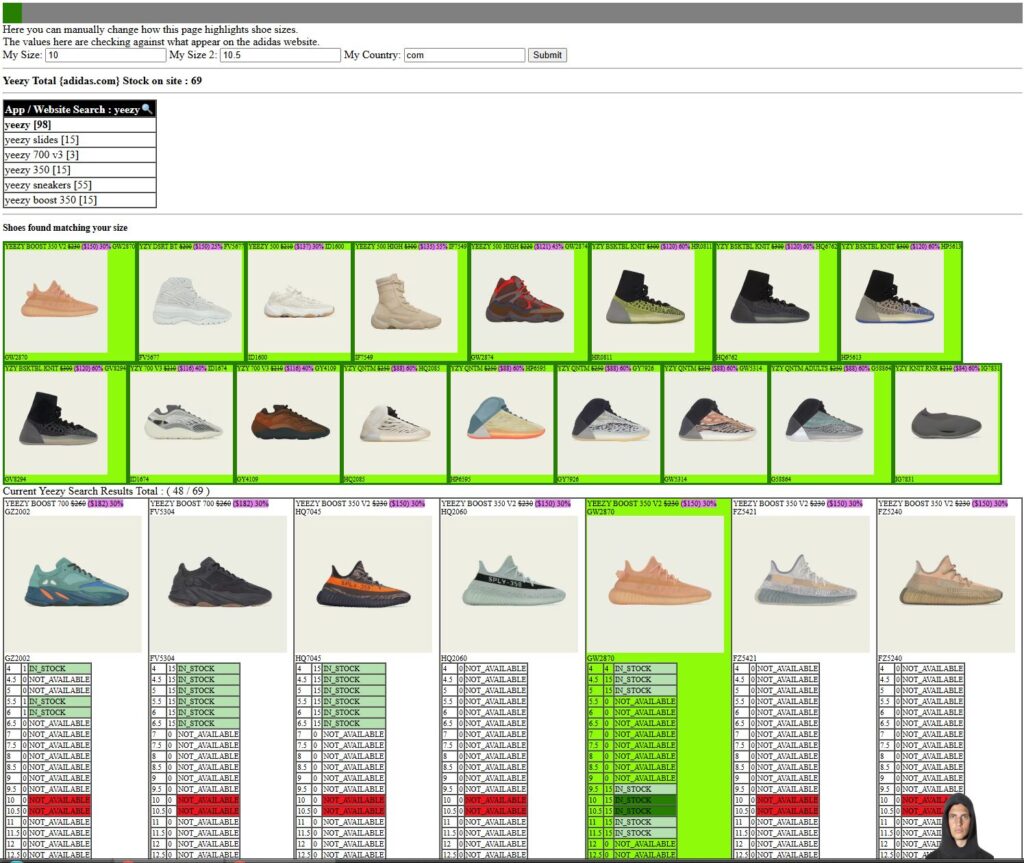Open the large HQ2060 350 V2 image
Viewport: 1024px width, 863px height.
pos(509,584)
